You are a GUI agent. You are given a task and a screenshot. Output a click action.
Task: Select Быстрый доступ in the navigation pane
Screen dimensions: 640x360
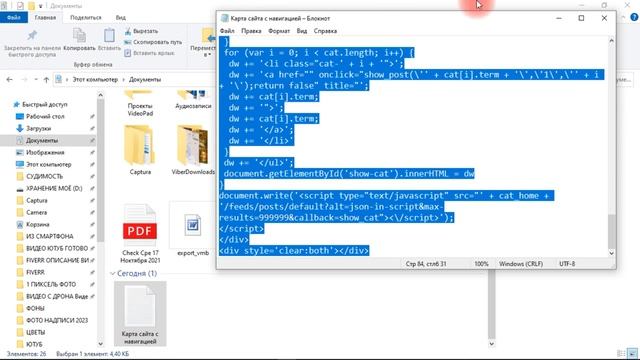44,104
